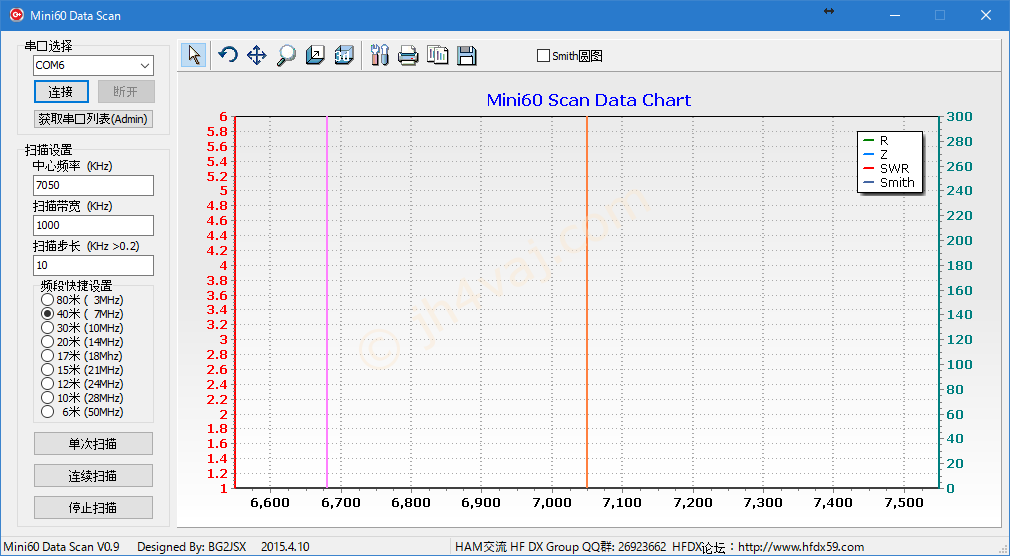Click the center frequency field showing 7050

click(93, 186)
